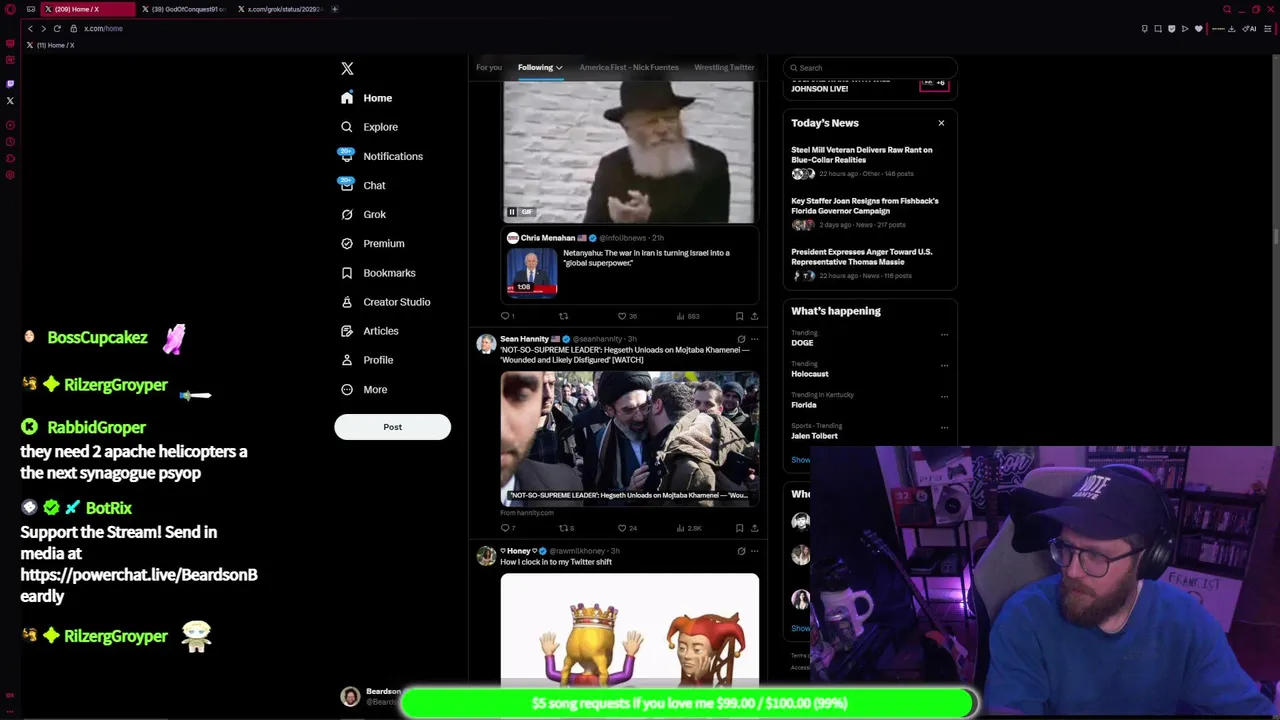Open the Following tab dropdown arrow
This screenshot has width=1280, height=720.
click(559, 68)
